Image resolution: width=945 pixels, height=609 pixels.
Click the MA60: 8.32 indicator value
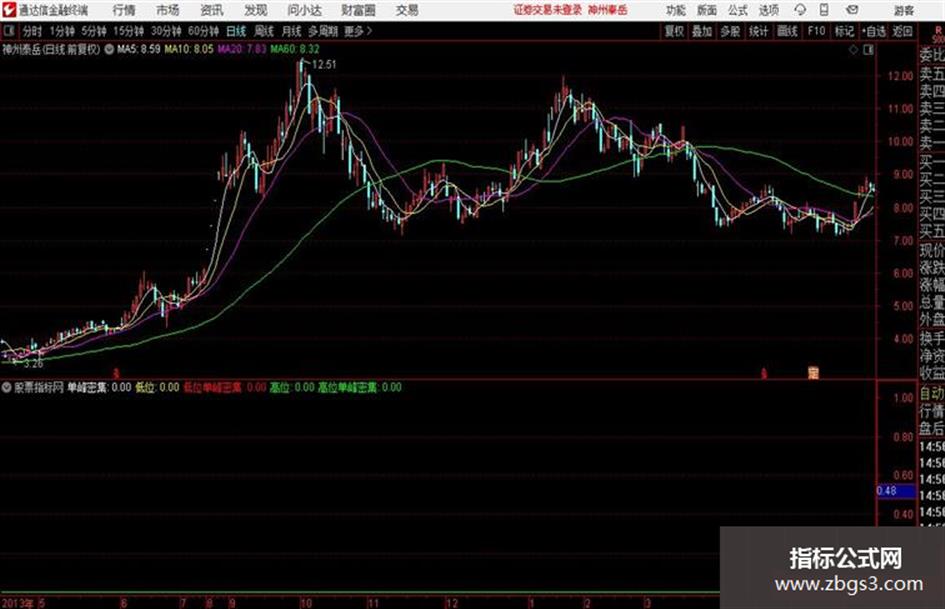[x=295, y=49]
